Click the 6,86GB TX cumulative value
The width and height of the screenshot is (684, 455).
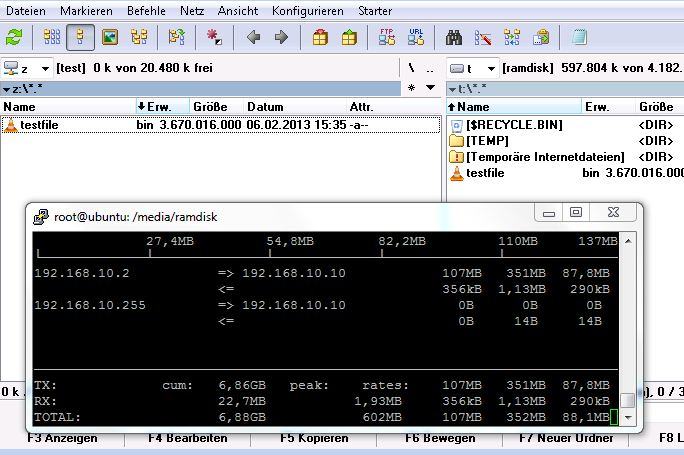(x=242, y=386)
